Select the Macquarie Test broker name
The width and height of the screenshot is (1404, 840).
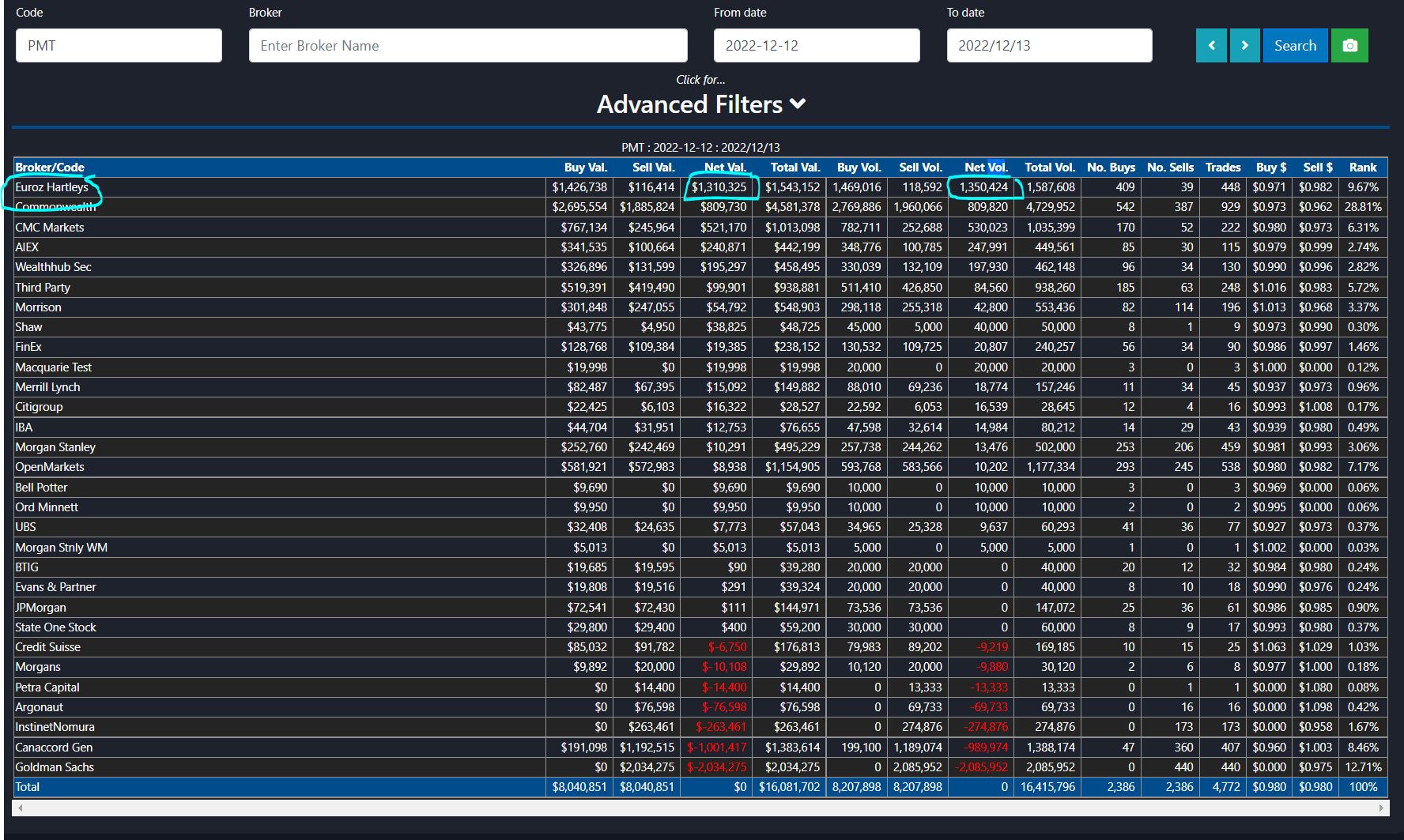click(53, 367)
